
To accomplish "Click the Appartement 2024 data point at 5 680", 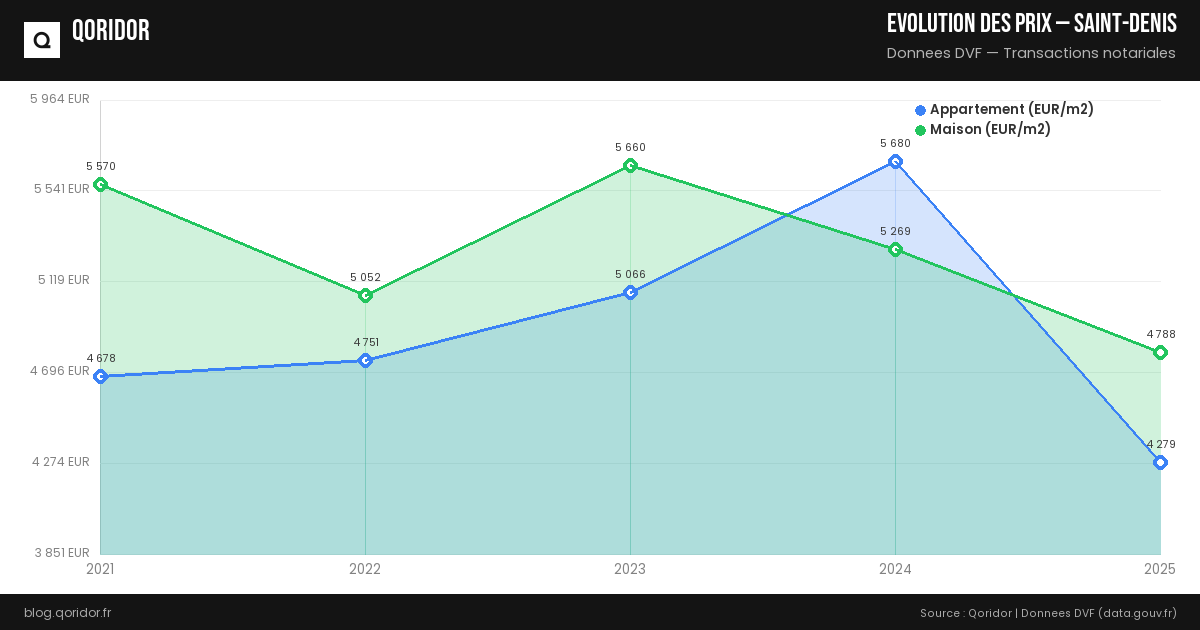I will pos(895,162).
